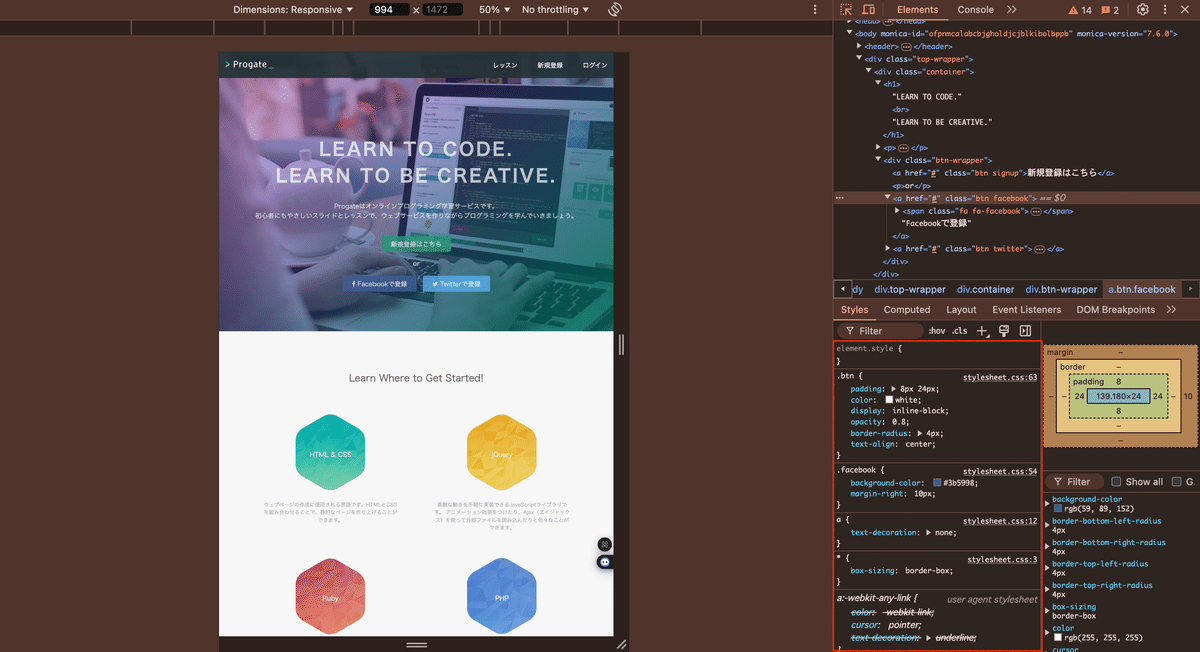Click the white color swatch in .btn rule
Image resolution: width=1200 pixels, height=652 pixels.
click(x=889, y=400)
